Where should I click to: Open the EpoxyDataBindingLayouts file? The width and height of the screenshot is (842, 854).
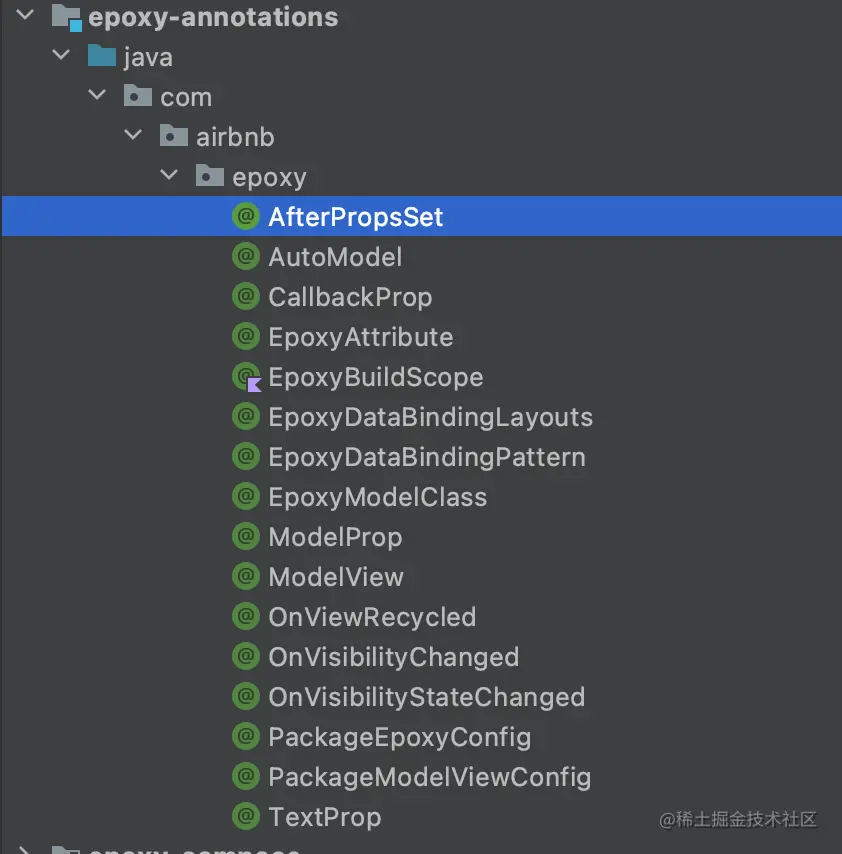pyautogui.click(x=430, y=417)
